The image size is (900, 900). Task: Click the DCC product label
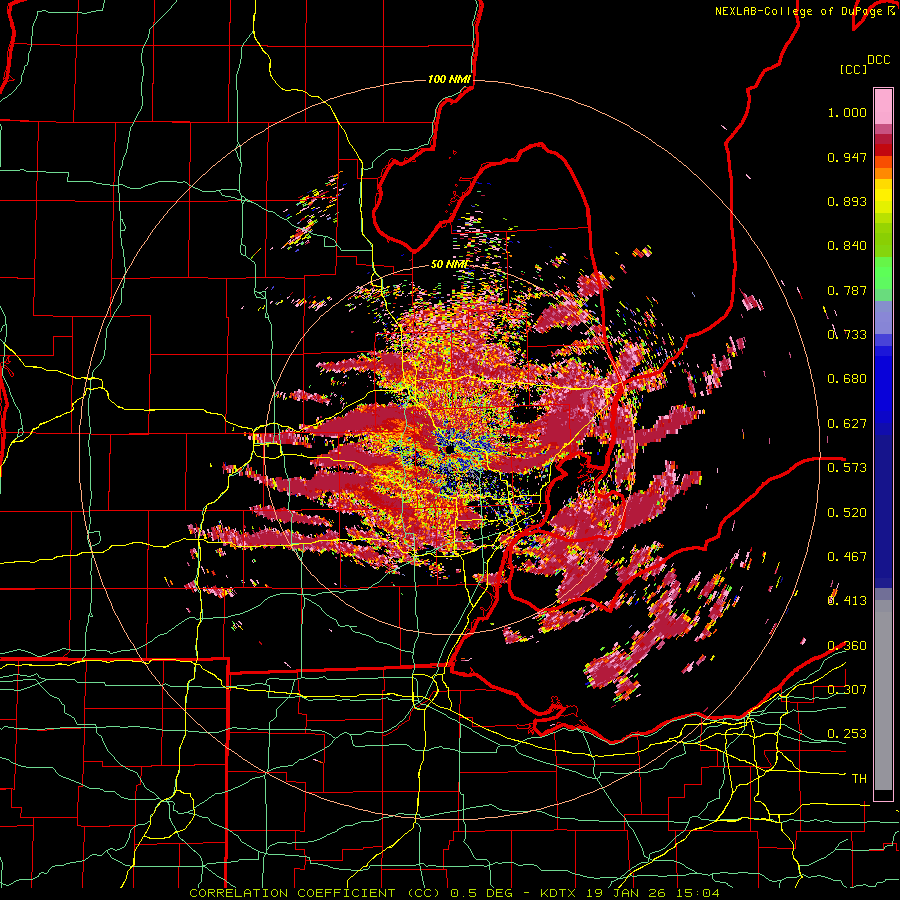(879, 60)
